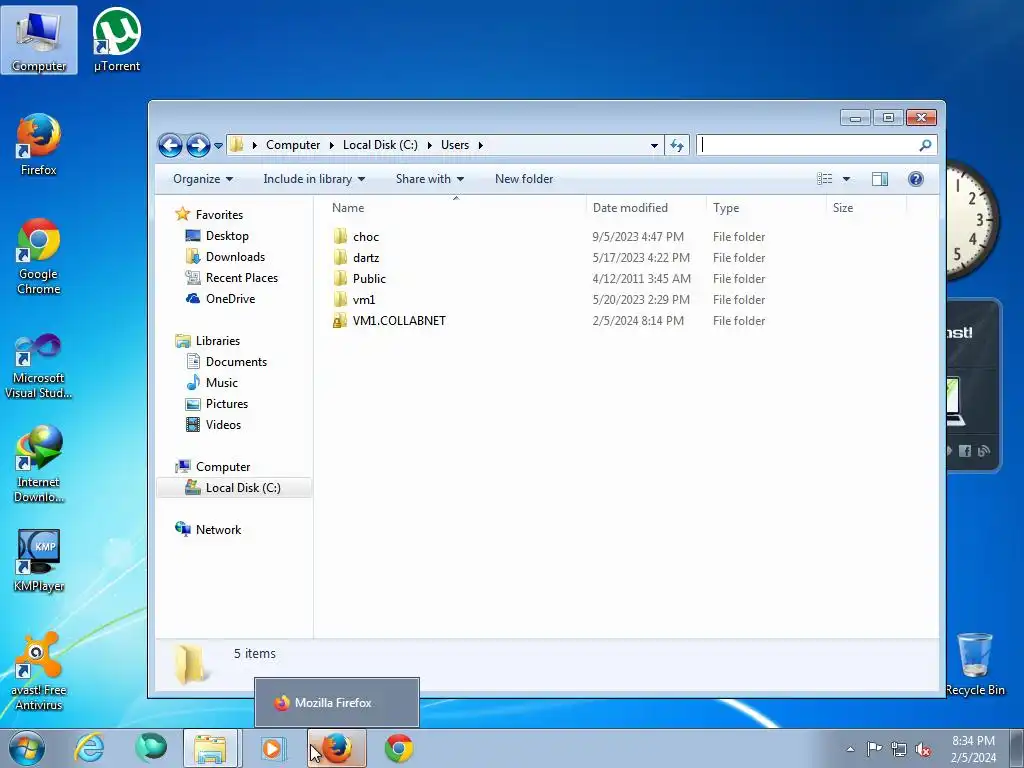Show the preview pane
Image resolution: width=1024 pixels, height=768 pixels.
tap(880, 179)
